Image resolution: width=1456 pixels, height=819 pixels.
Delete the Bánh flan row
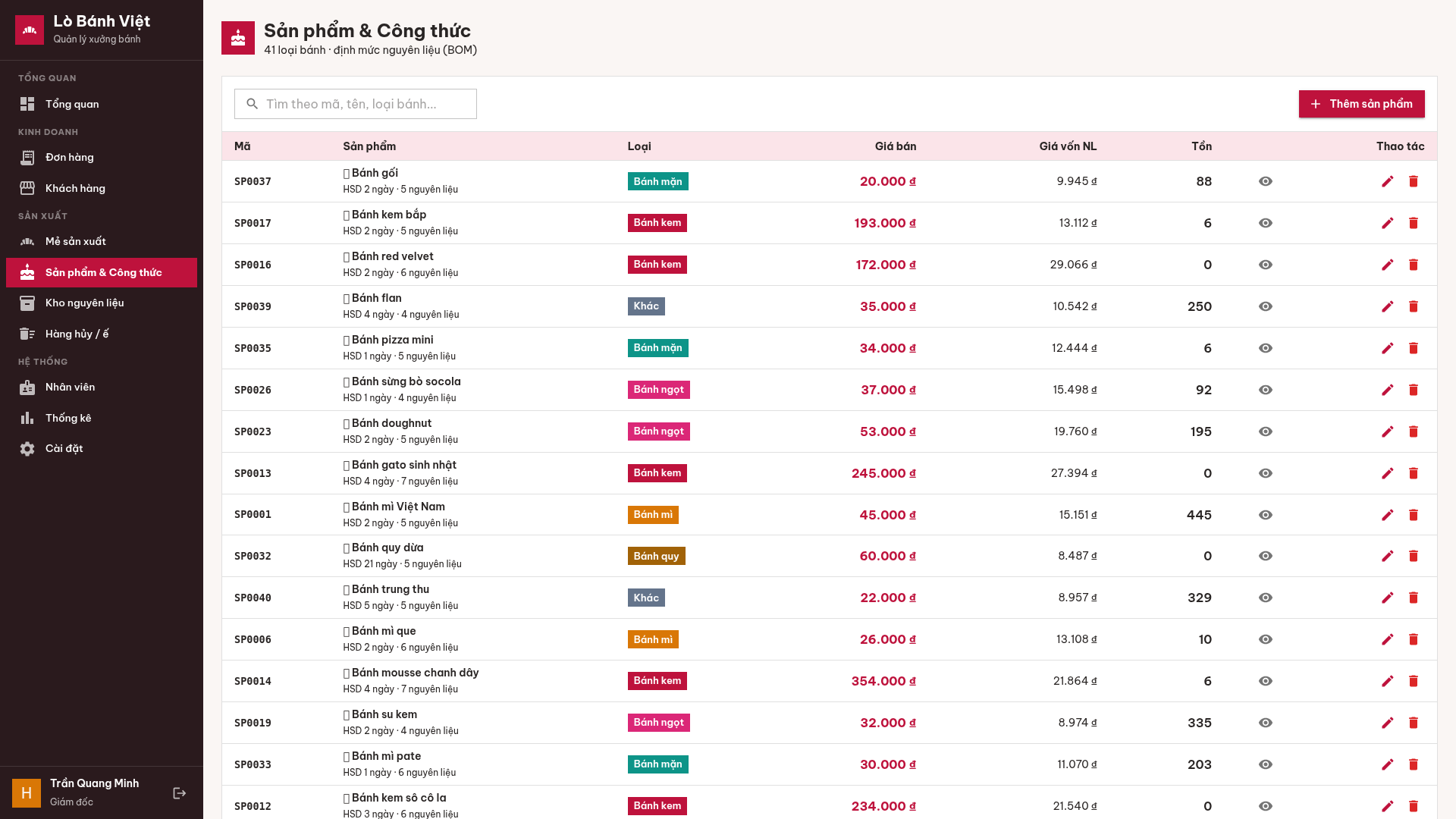coord(1413,306)
